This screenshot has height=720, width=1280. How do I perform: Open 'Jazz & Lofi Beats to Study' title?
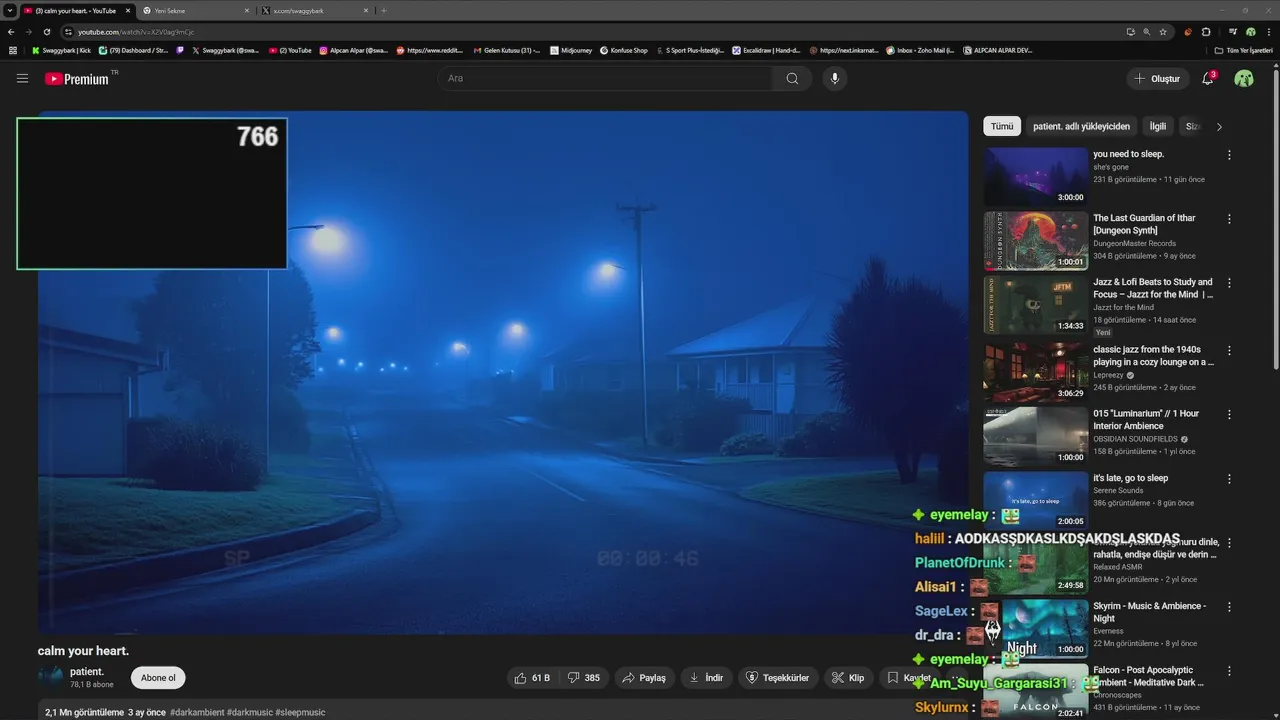coord(1153,288)
